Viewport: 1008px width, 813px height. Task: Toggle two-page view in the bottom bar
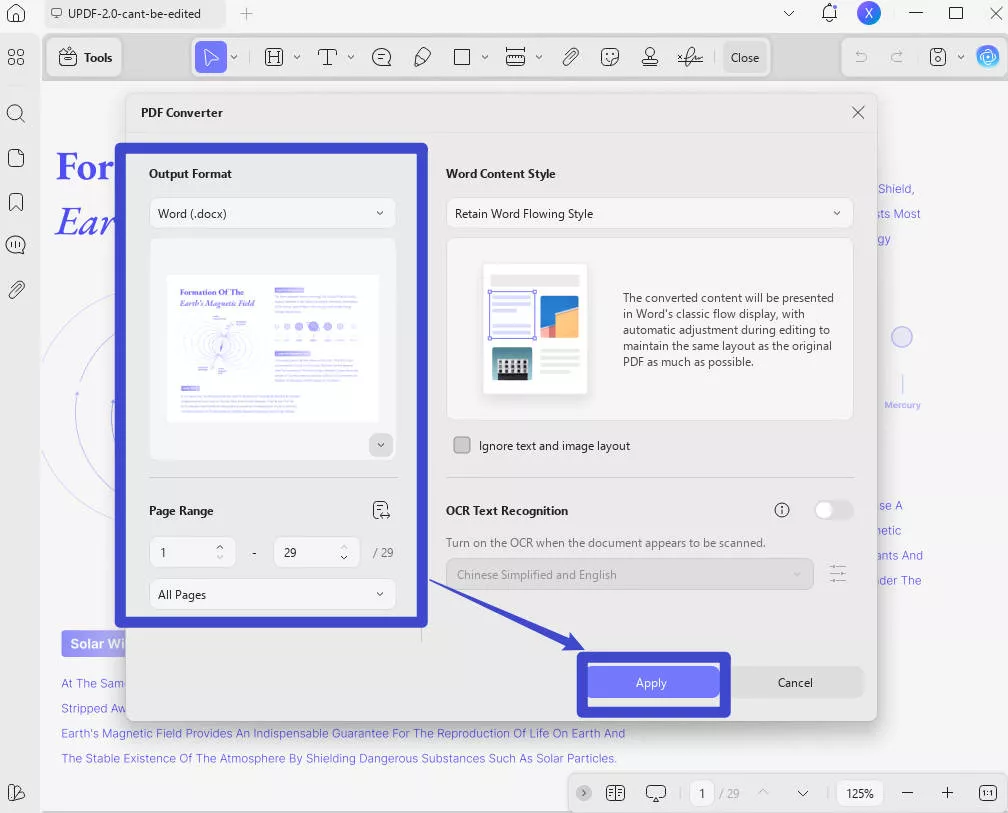tap(615, 792)
